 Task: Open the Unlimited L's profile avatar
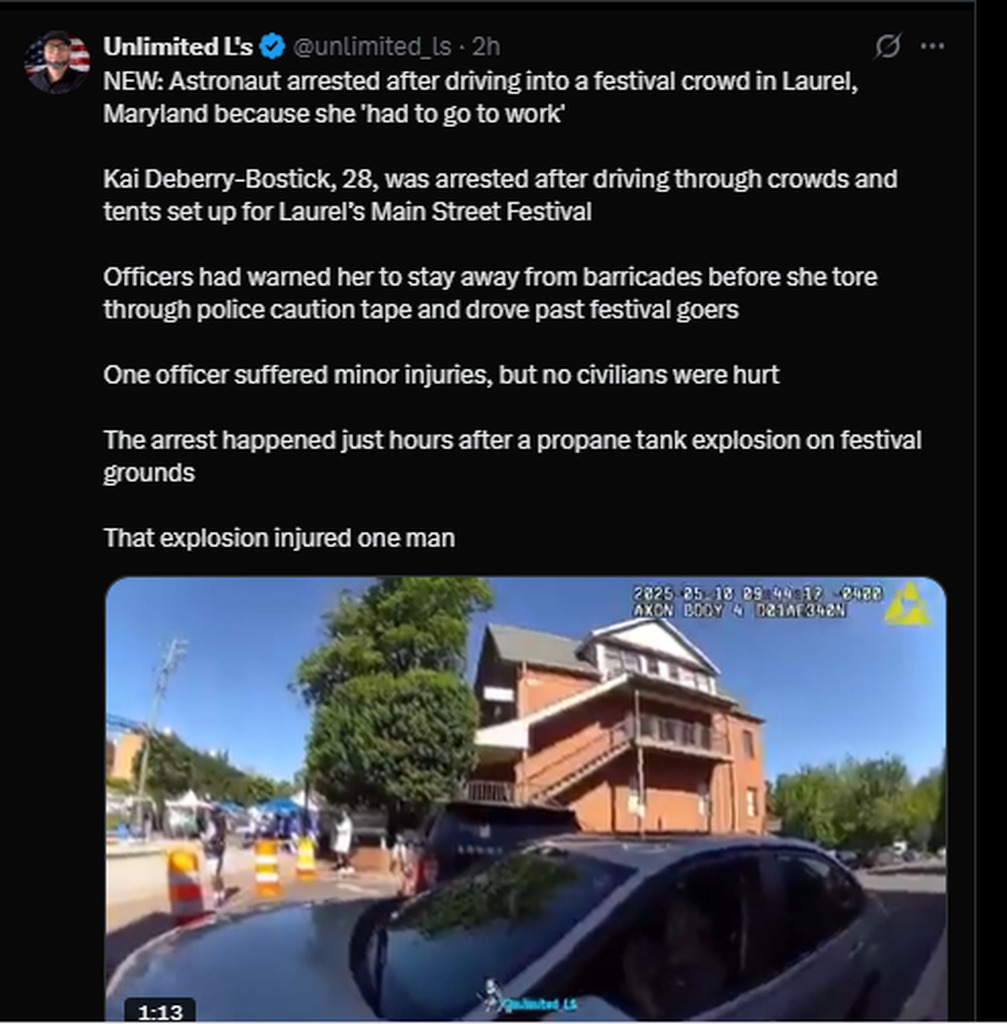coord(57,61)
